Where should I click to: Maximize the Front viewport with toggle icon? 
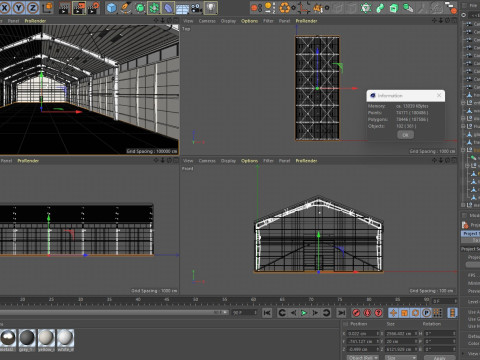(454, 160)
